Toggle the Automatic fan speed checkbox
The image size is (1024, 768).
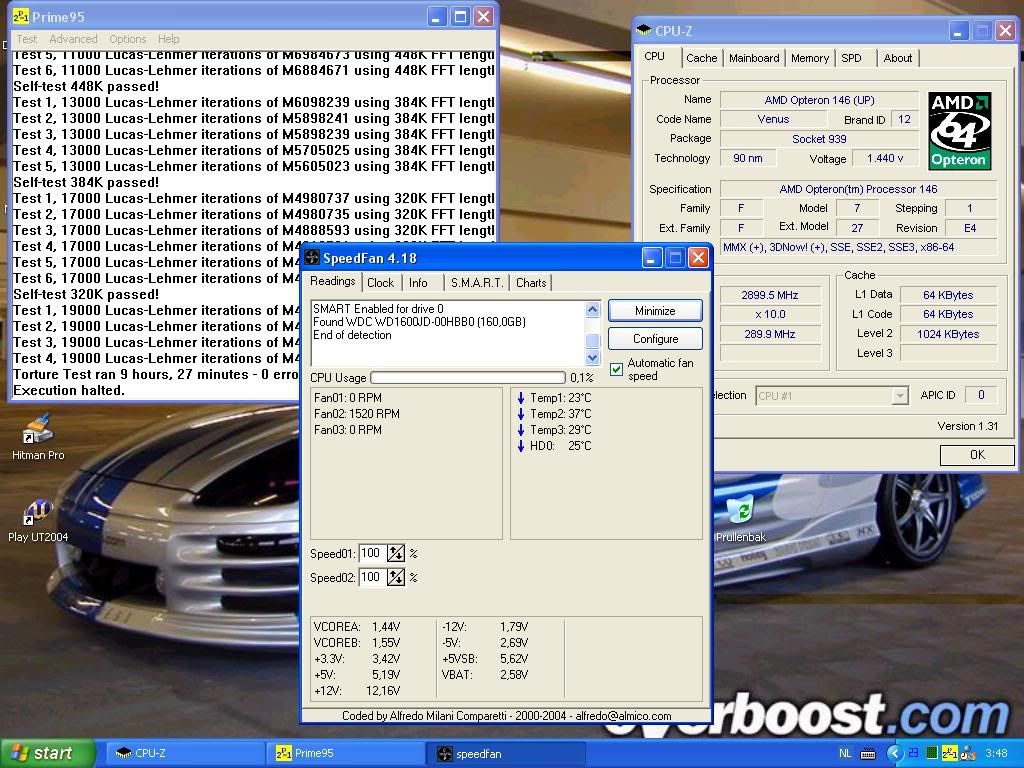616,370
